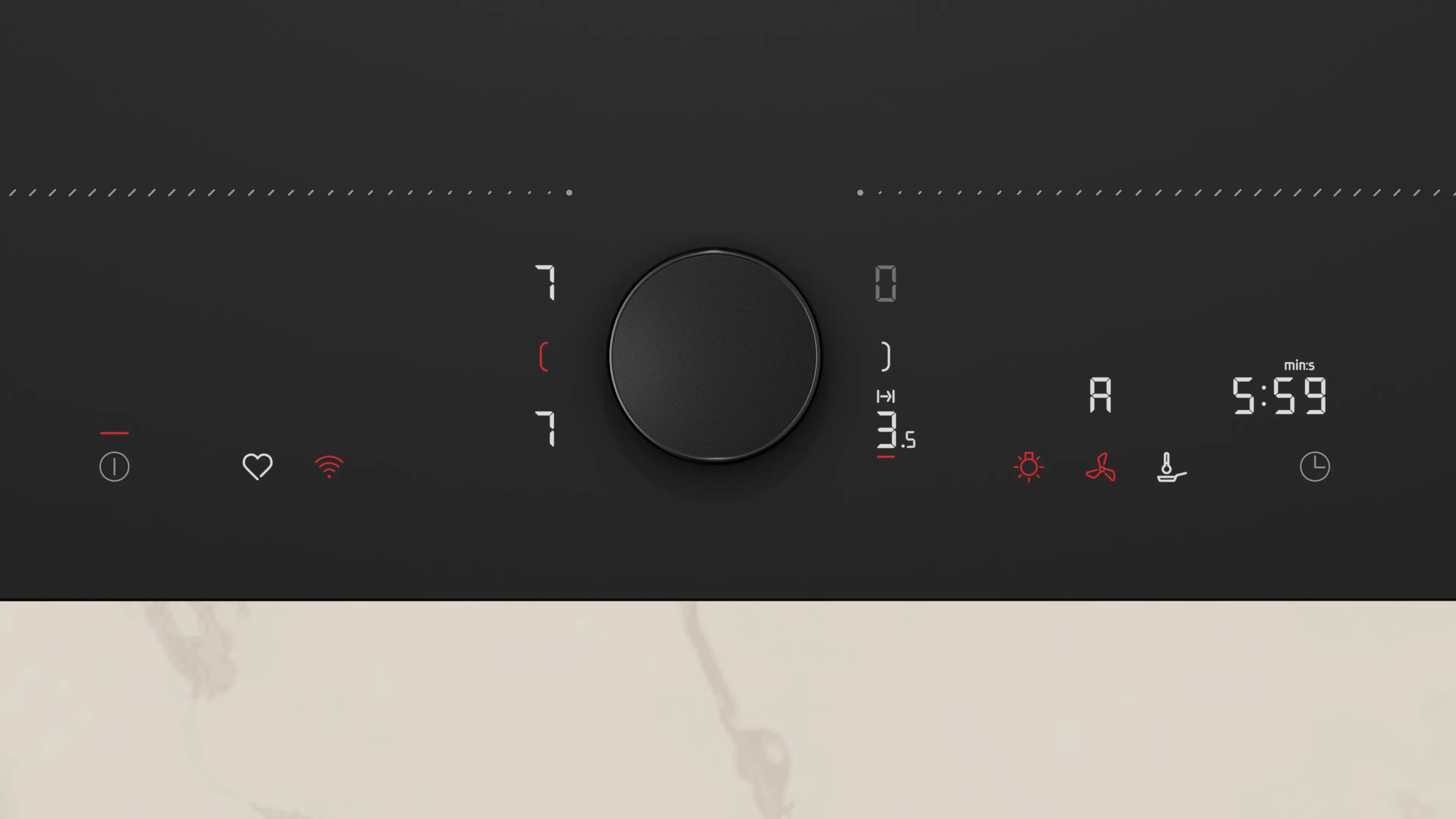Tap the frying sensor thermometer icon

point(1171,467)
